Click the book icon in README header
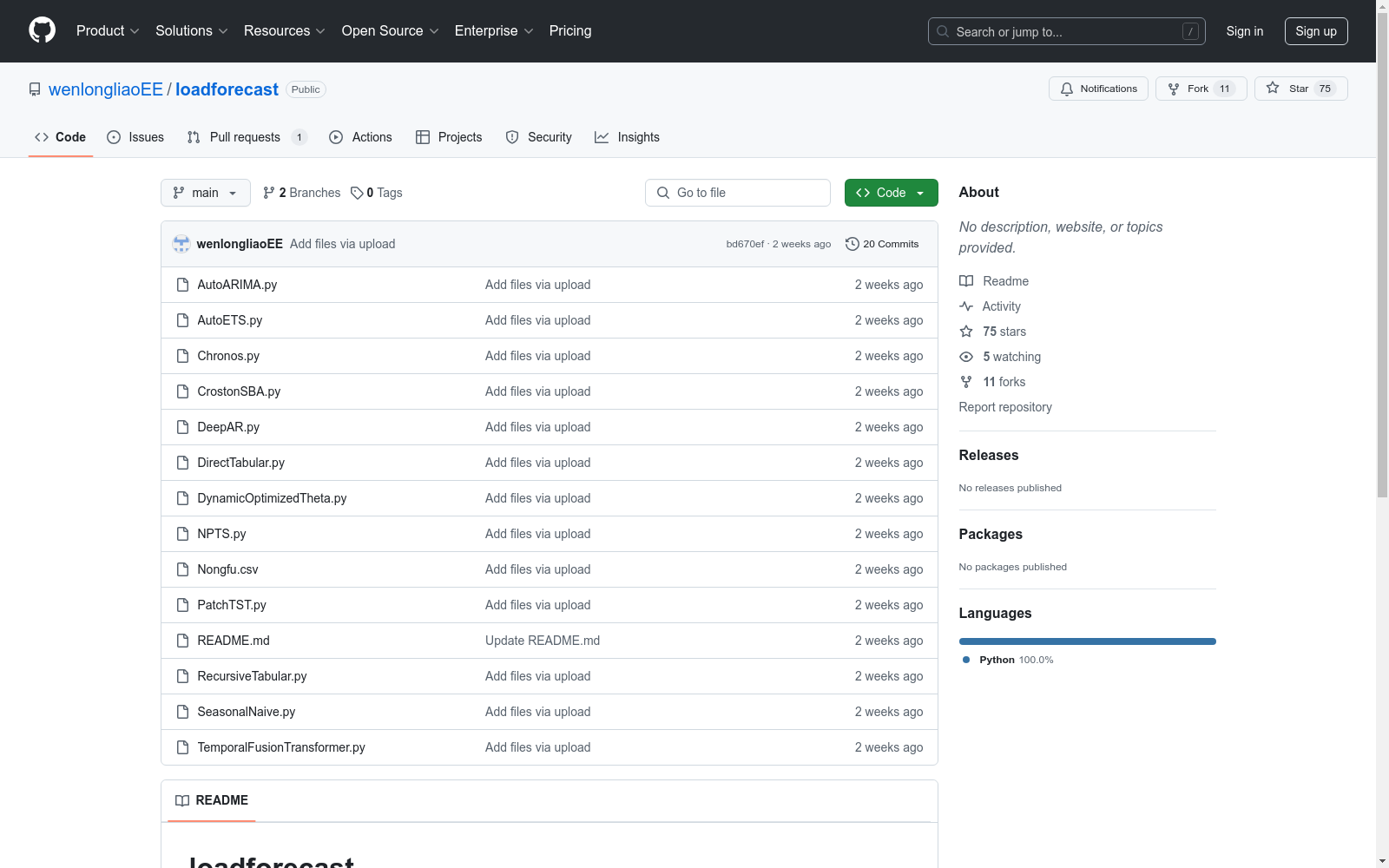The image size is (1389, 868). point(182,800)
